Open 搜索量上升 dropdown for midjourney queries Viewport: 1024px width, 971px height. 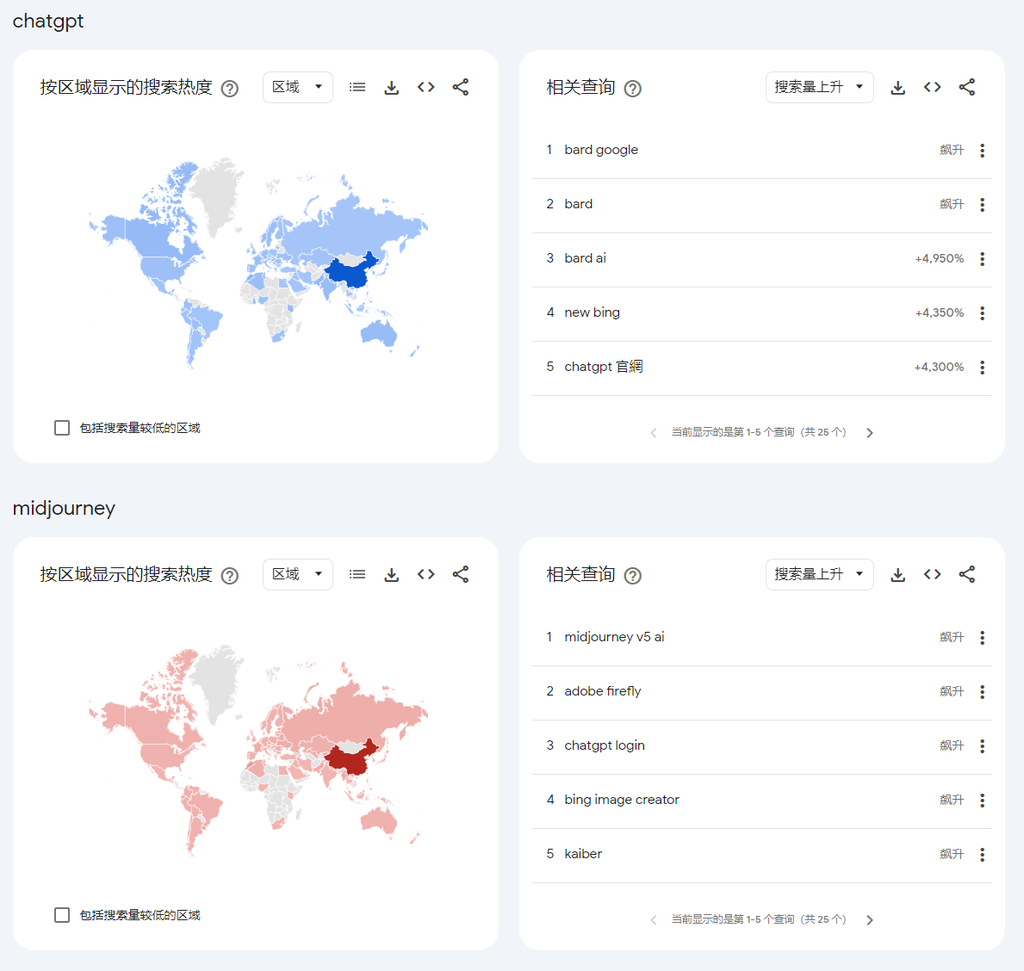[x=820, y=575]
